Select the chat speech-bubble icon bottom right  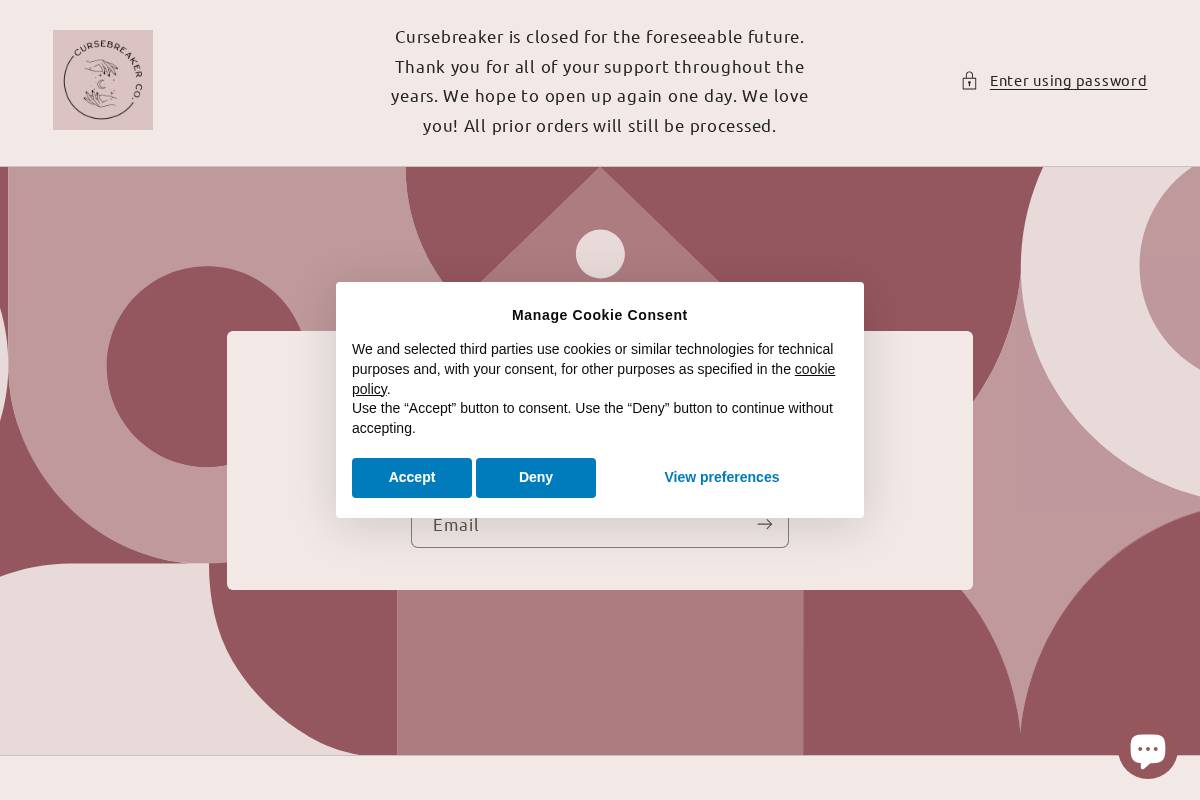[1148, 748]
